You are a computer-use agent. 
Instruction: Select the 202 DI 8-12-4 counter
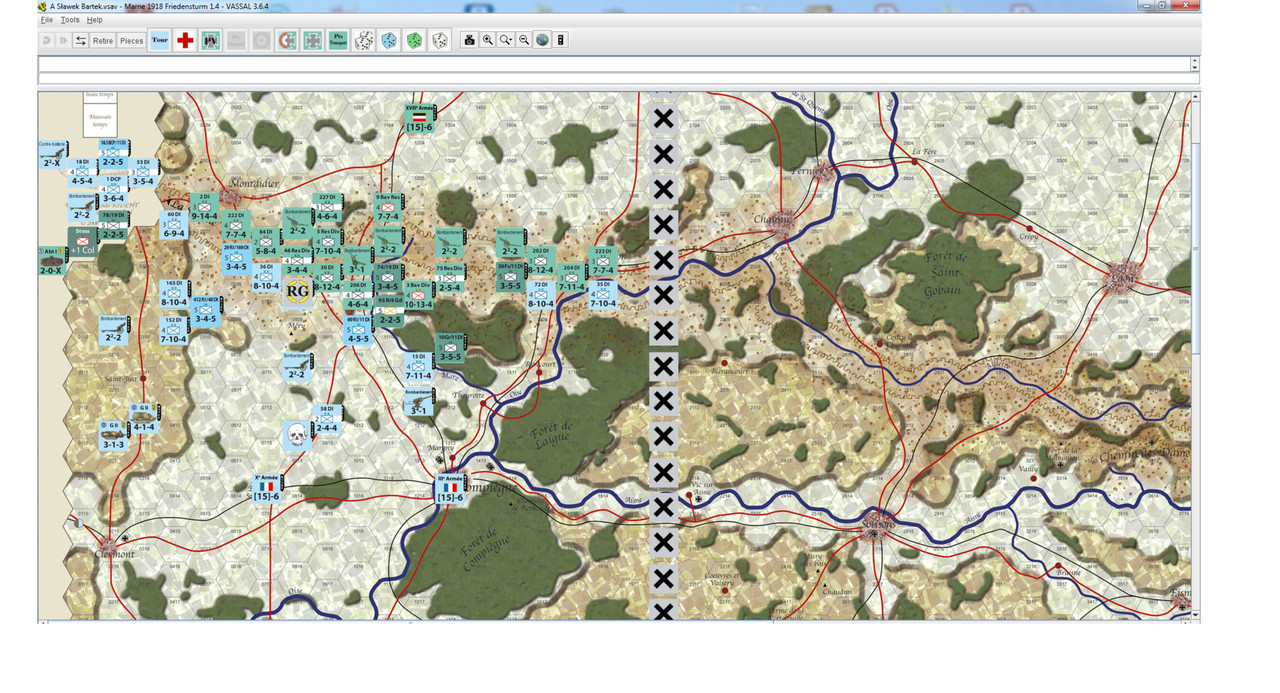click(540, 261)
